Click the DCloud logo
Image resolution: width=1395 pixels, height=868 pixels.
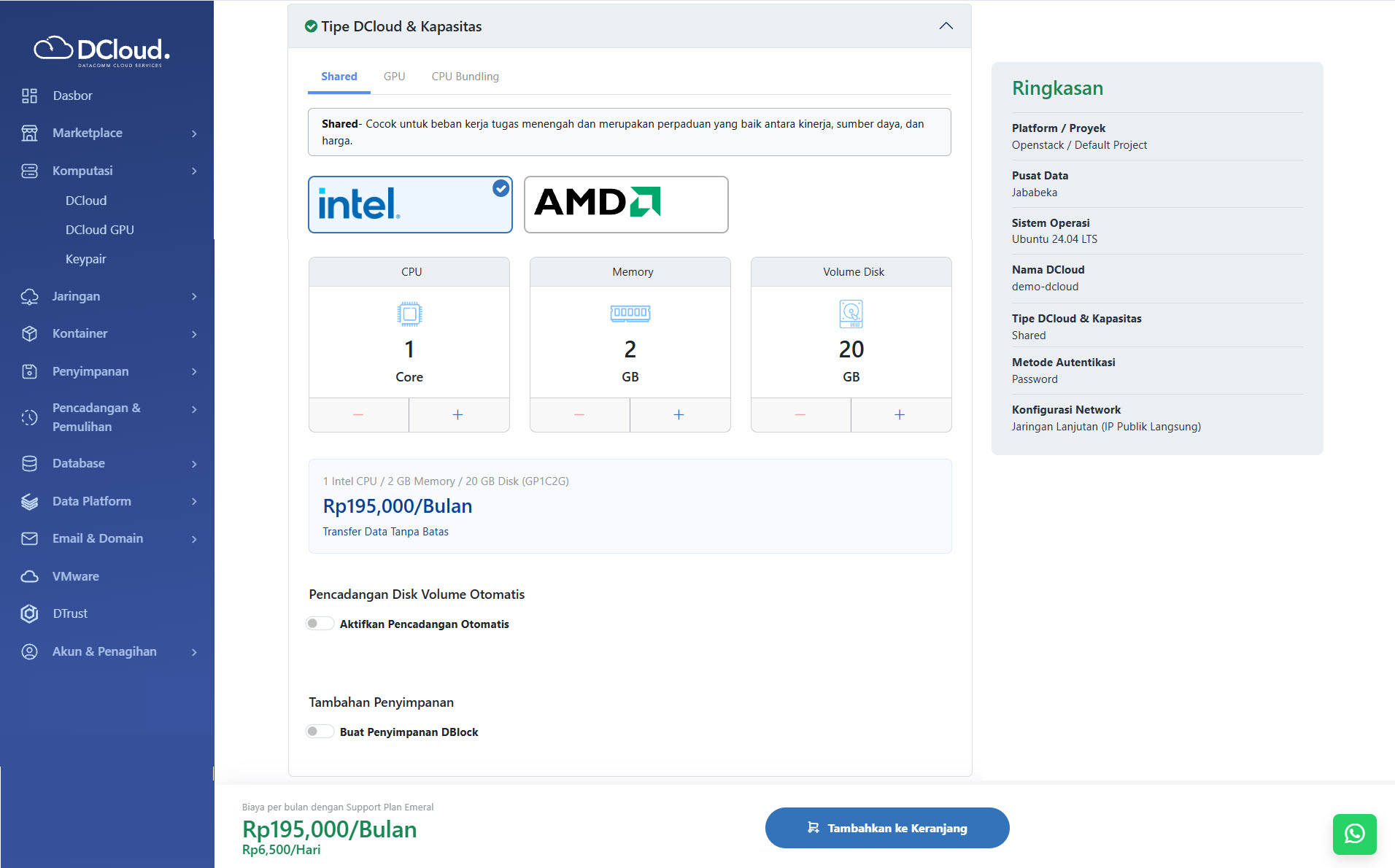[102, 50]
